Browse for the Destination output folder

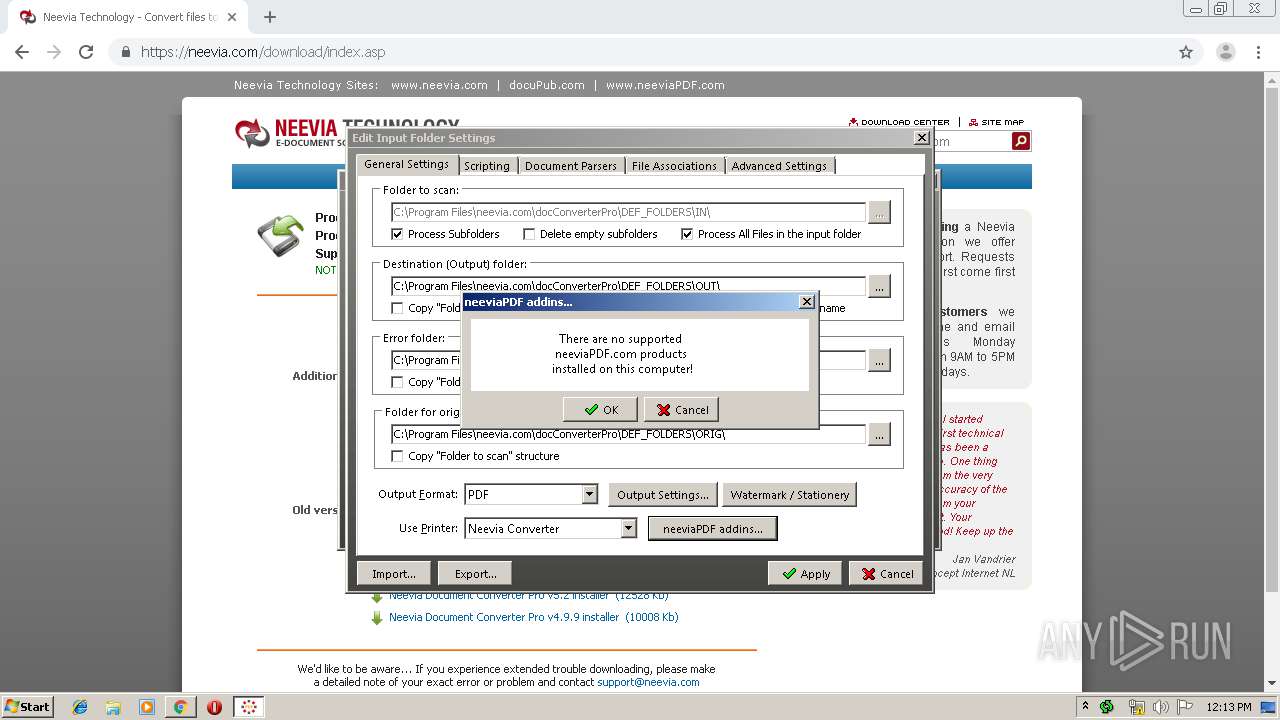879,286
